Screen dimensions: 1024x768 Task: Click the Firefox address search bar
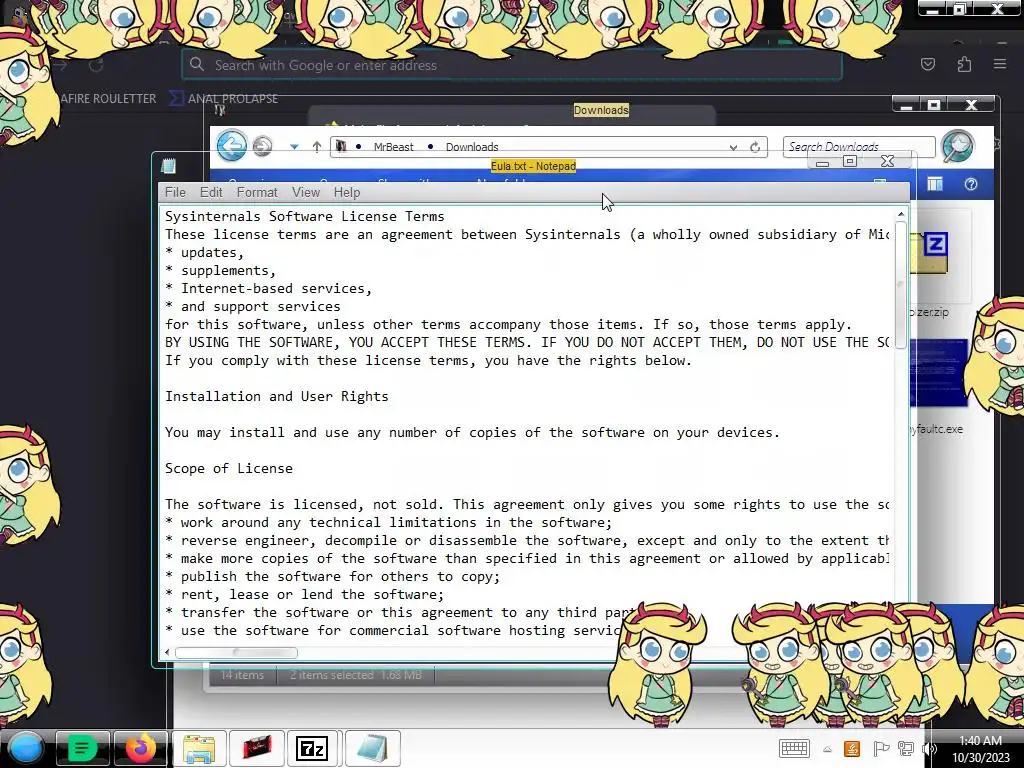(512, 65)
